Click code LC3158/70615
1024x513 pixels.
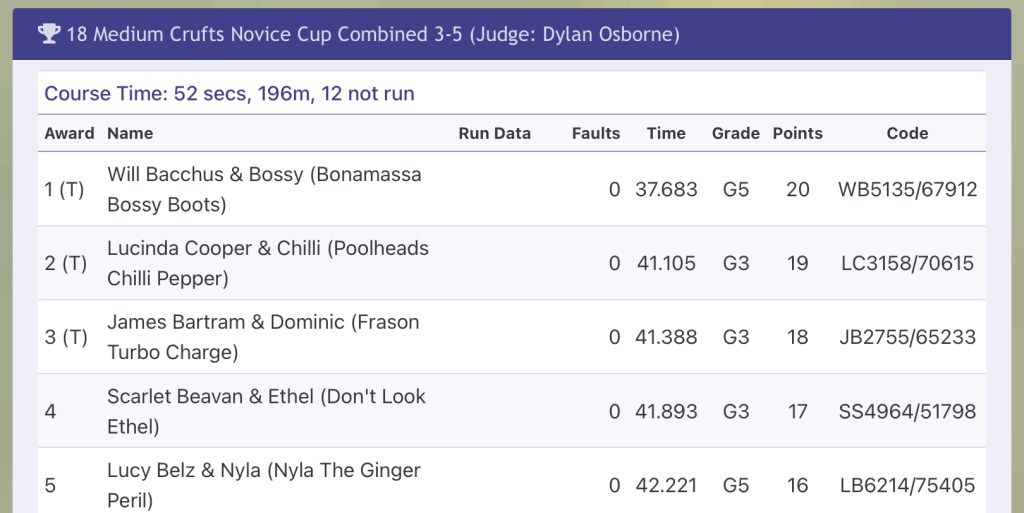coord(907,263)
